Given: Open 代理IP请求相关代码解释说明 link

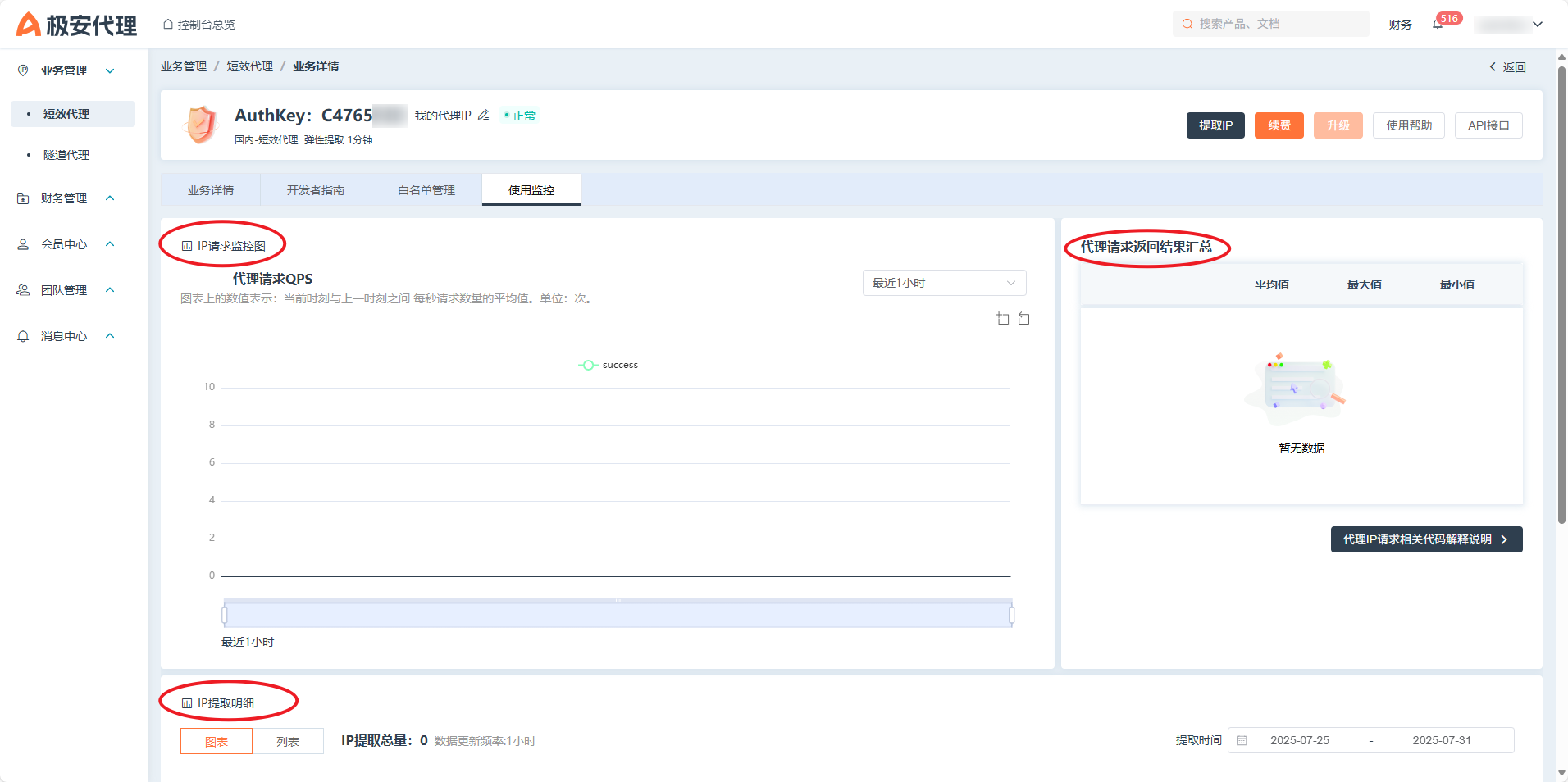Looking at the screenshot, I should (1425, 539).
